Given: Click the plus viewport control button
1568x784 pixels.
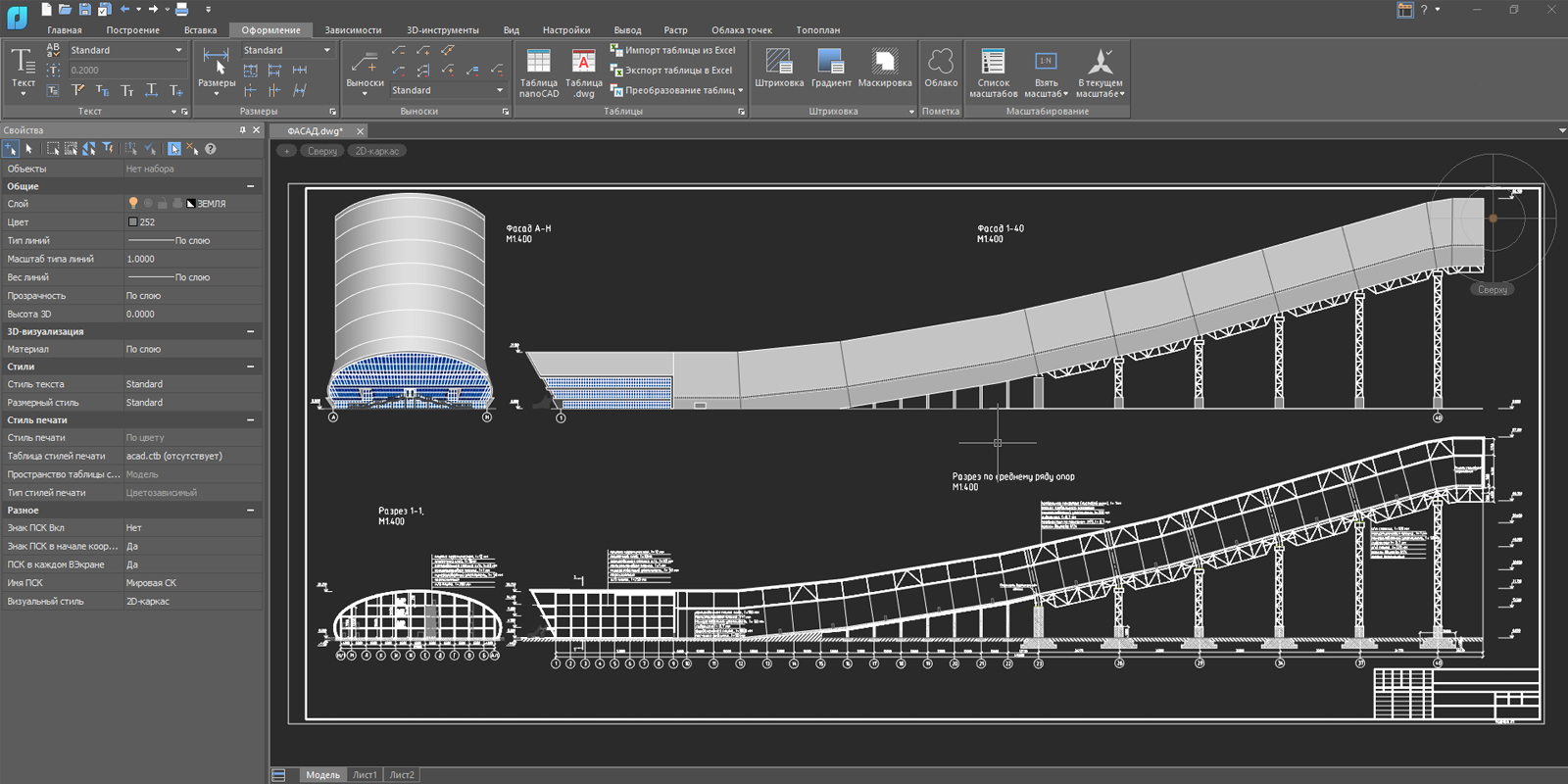Looking at the screenshot, I should coord(286,151).
